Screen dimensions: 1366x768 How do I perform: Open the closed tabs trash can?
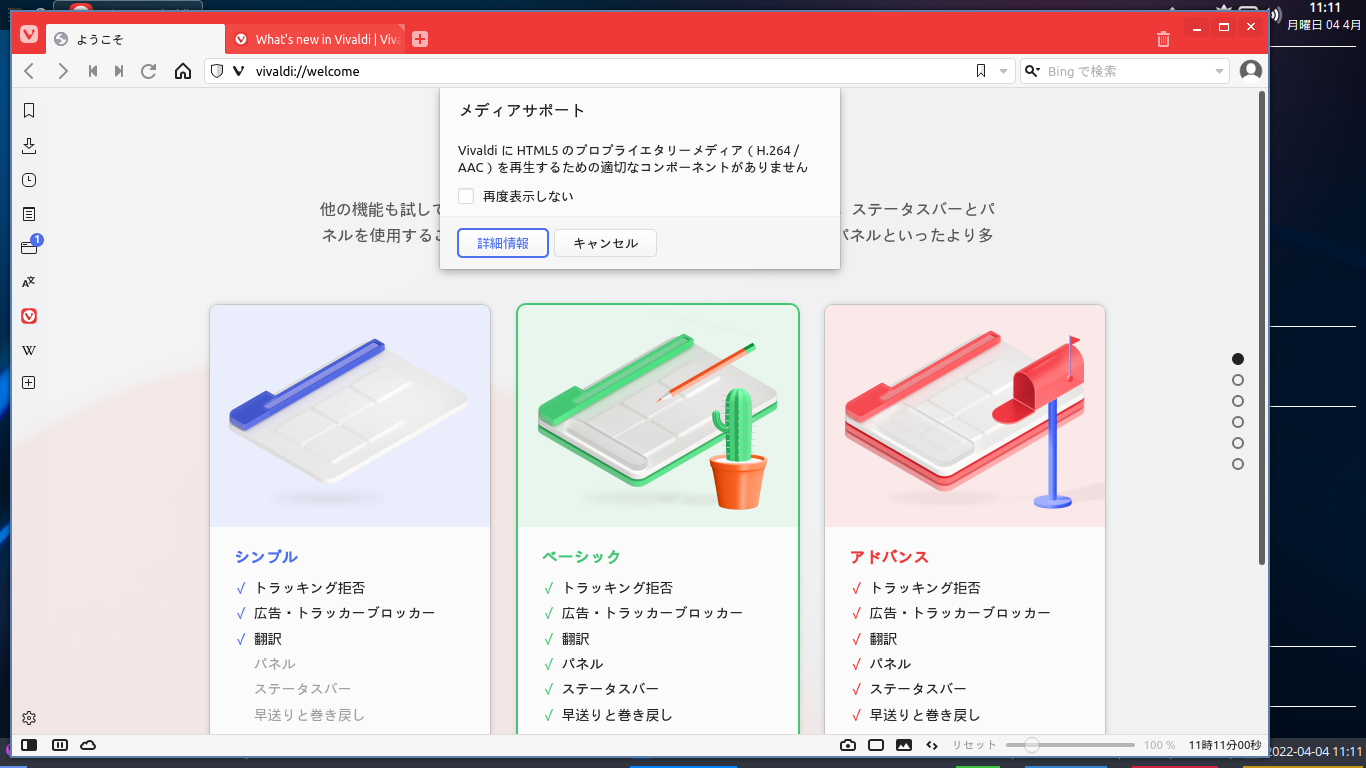tap(1163, 39)
